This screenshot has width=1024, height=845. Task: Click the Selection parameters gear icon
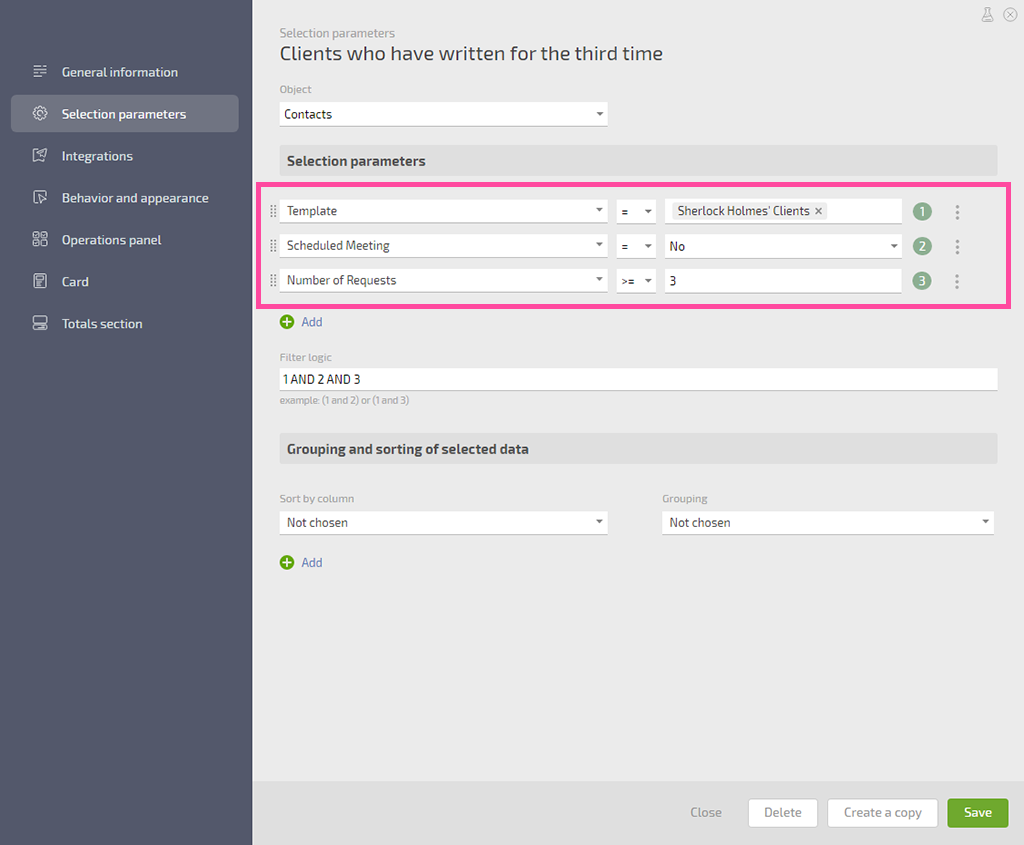pos(40,114)
